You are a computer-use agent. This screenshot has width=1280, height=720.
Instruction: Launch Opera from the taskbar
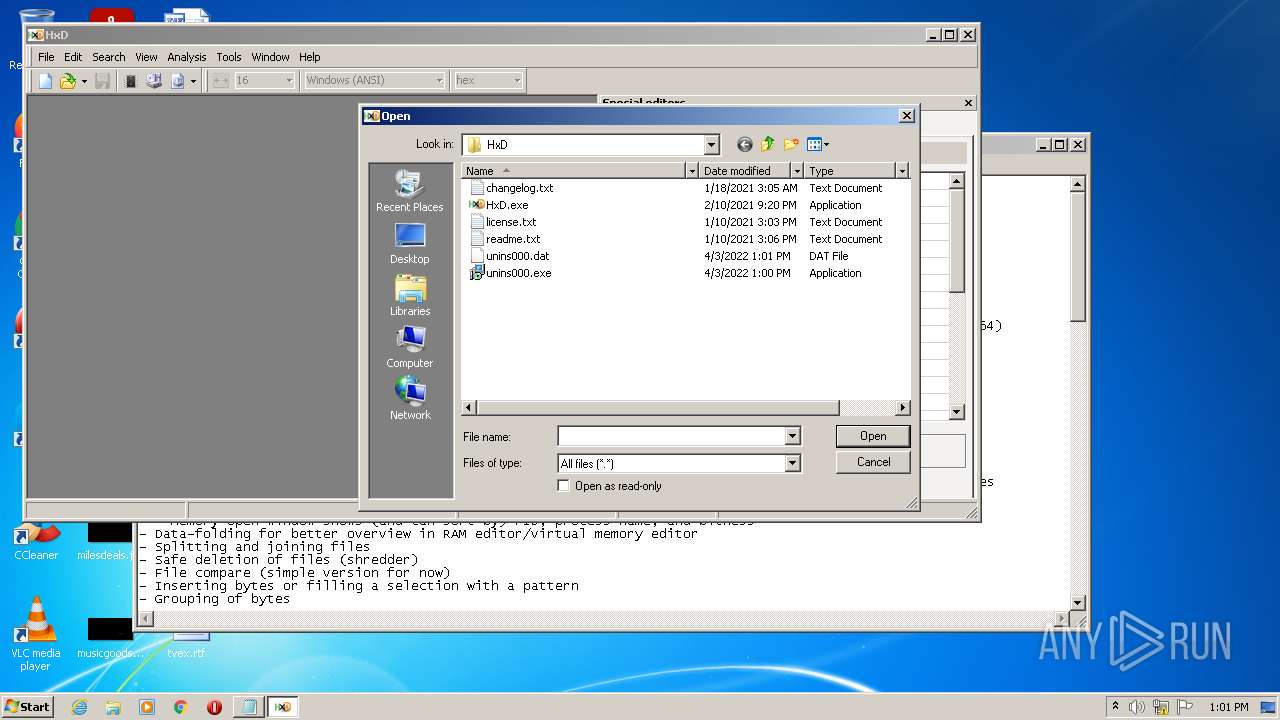(214, 707)
